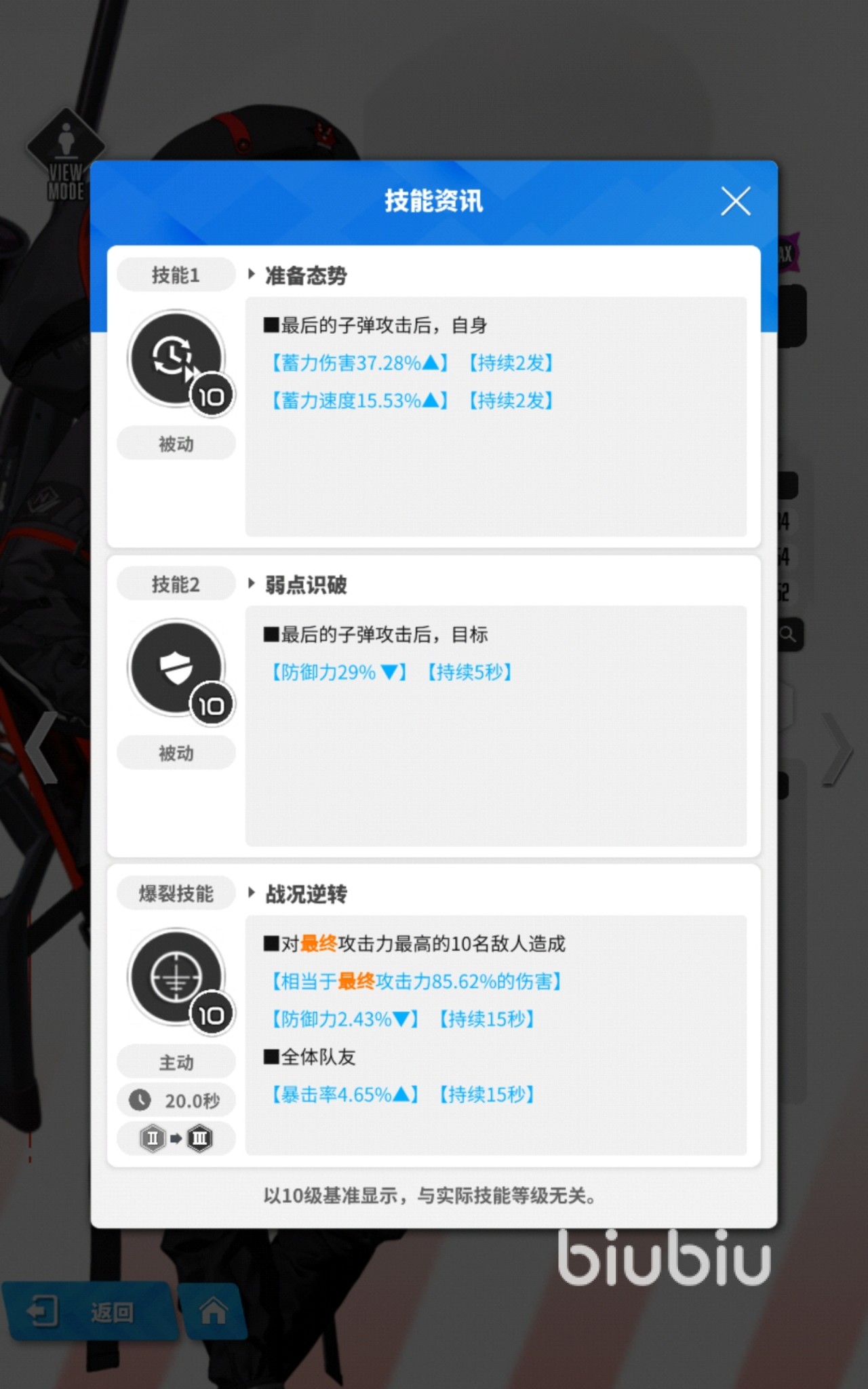Expand the 弱点识破 skill title arrow
Image resolution: width=868 pixels, height=1389 pixels.
click(x=252, y=584)
